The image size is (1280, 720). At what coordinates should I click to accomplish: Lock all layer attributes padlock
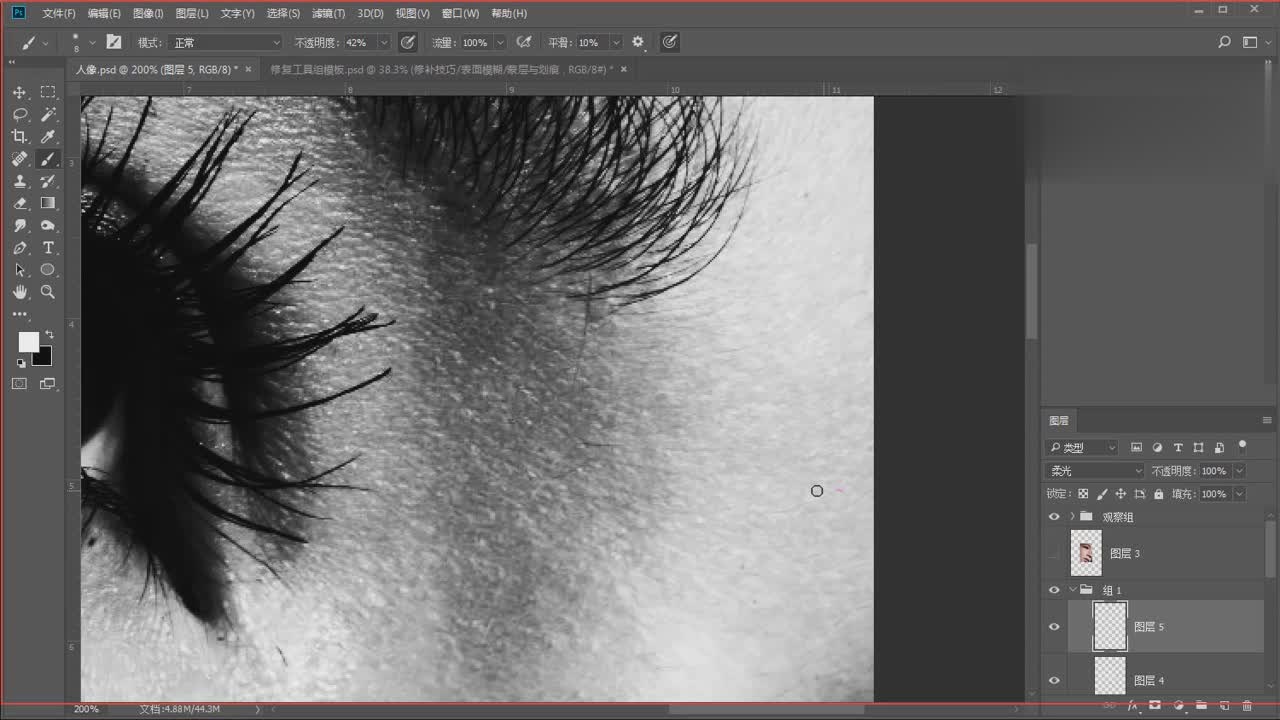click(x=1158, y=494)
